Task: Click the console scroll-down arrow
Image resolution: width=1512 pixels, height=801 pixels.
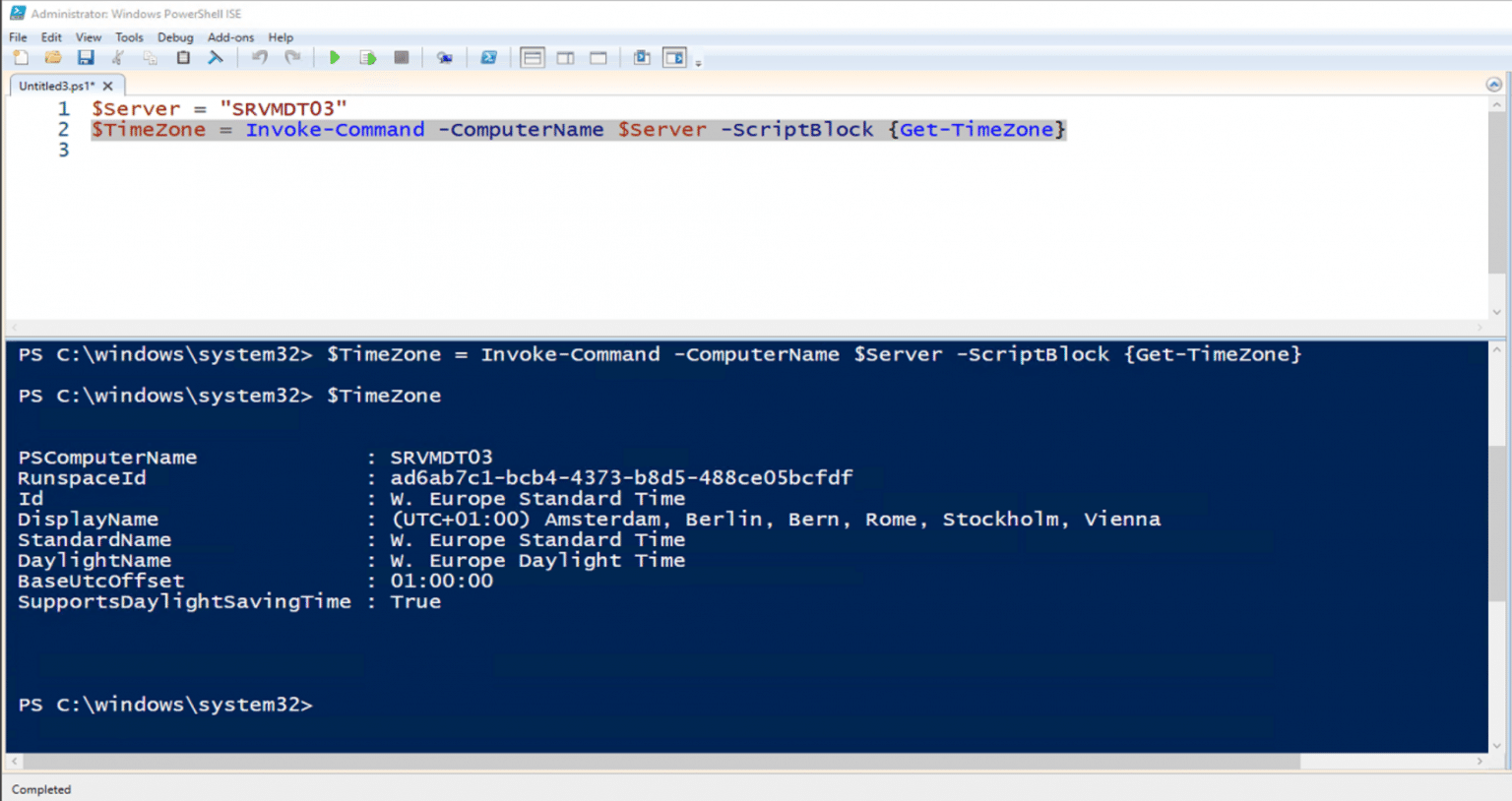Action: click(1496, 745)
